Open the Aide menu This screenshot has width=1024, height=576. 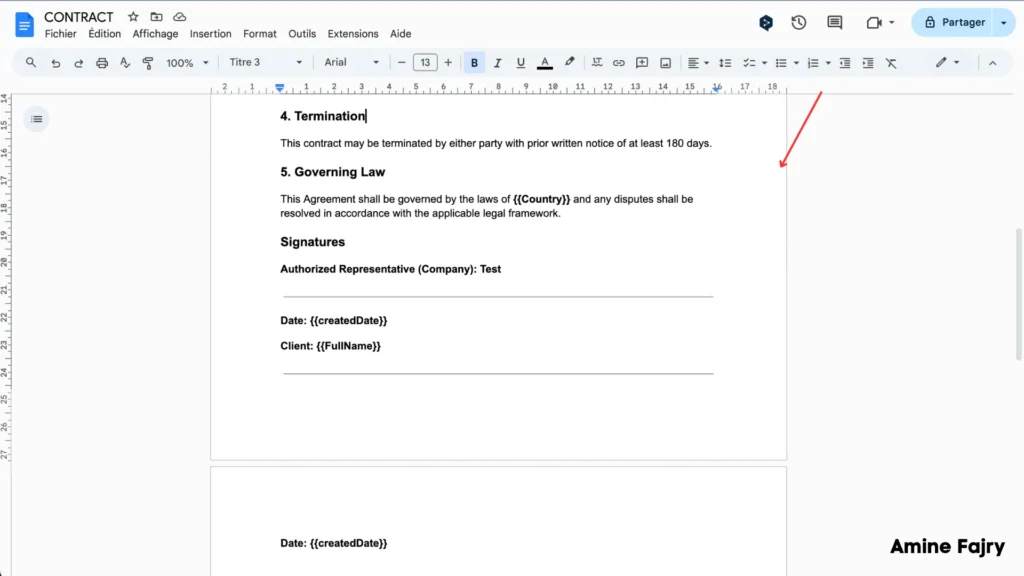[x=400, y=34]
